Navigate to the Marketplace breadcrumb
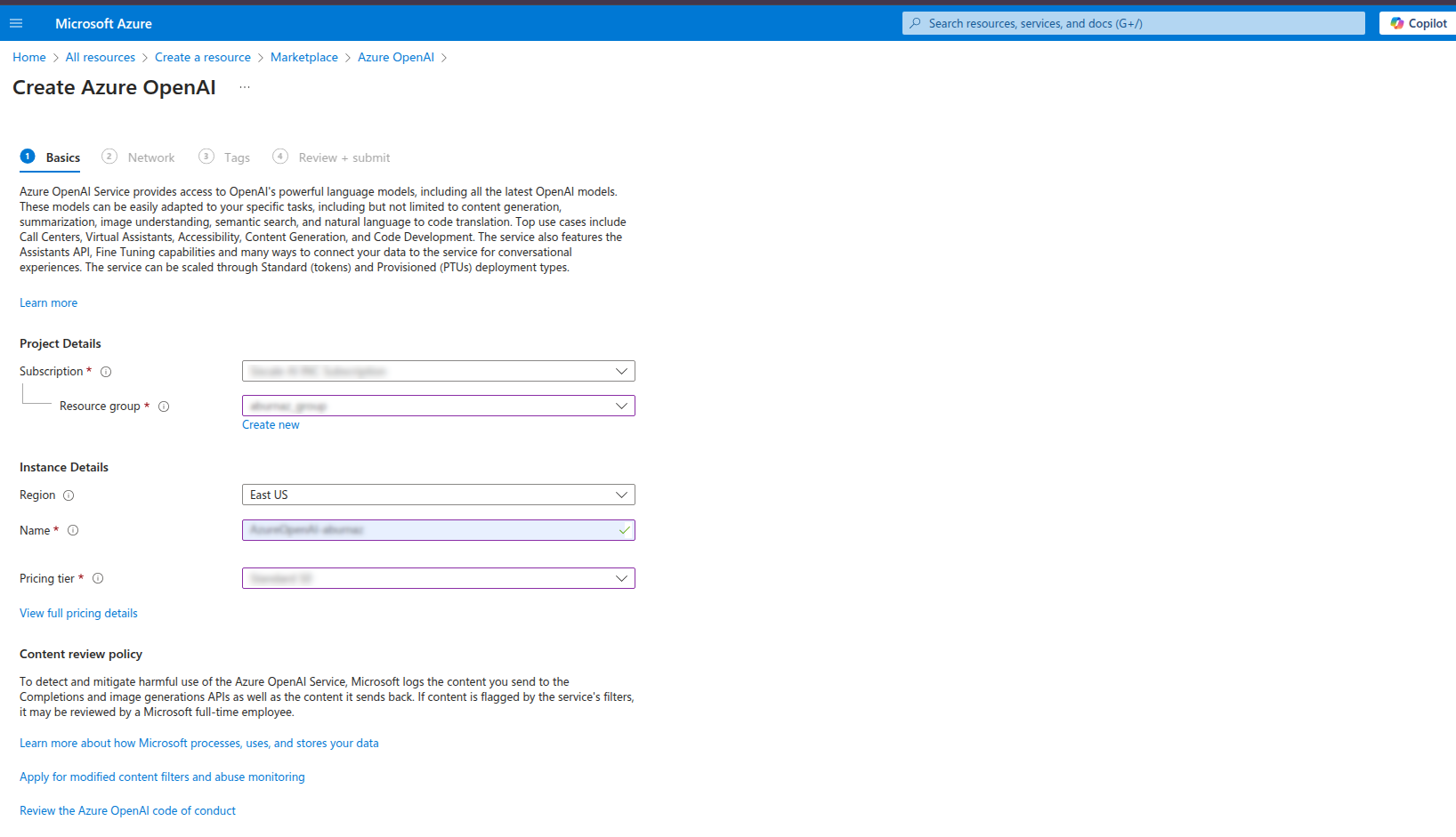Viewport: 1456px width, 837px height. pyautogui.click(x=304, y=57)
